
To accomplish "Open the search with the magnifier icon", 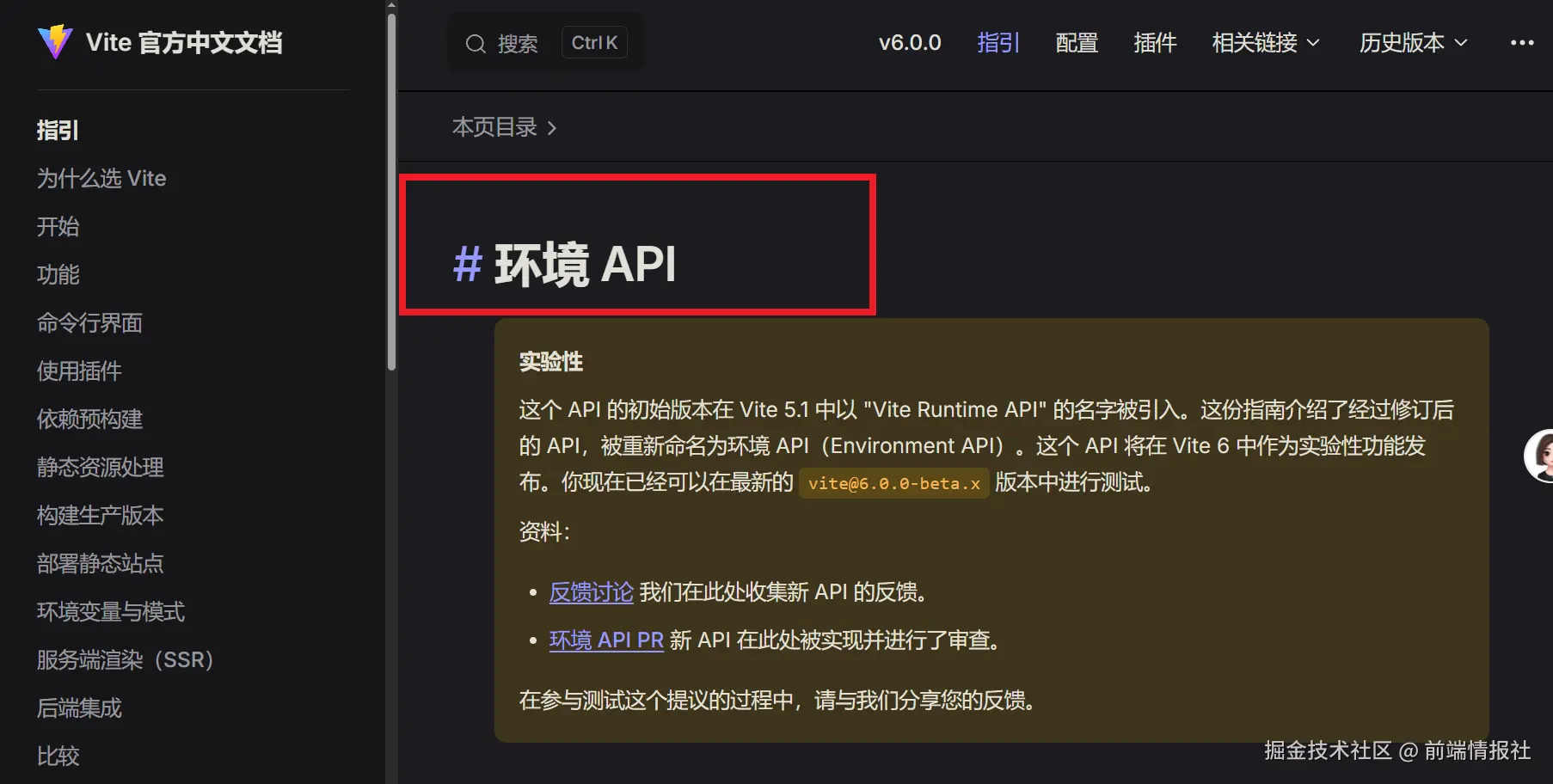I will [x=475, y=43].
